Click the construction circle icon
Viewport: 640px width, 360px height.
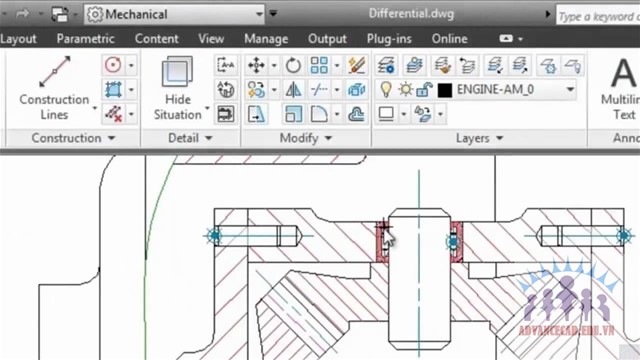113,65
